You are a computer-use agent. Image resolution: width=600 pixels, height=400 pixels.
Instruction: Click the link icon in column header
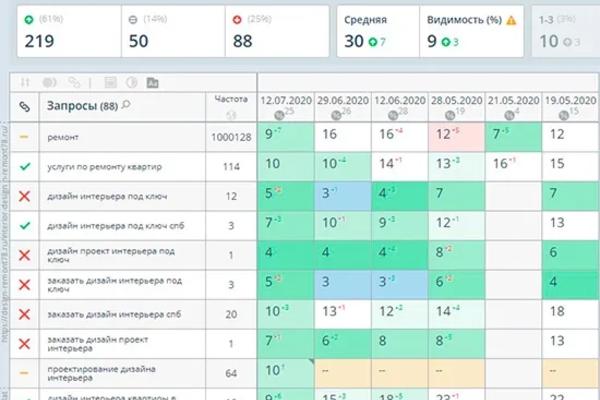click(24, 107)
